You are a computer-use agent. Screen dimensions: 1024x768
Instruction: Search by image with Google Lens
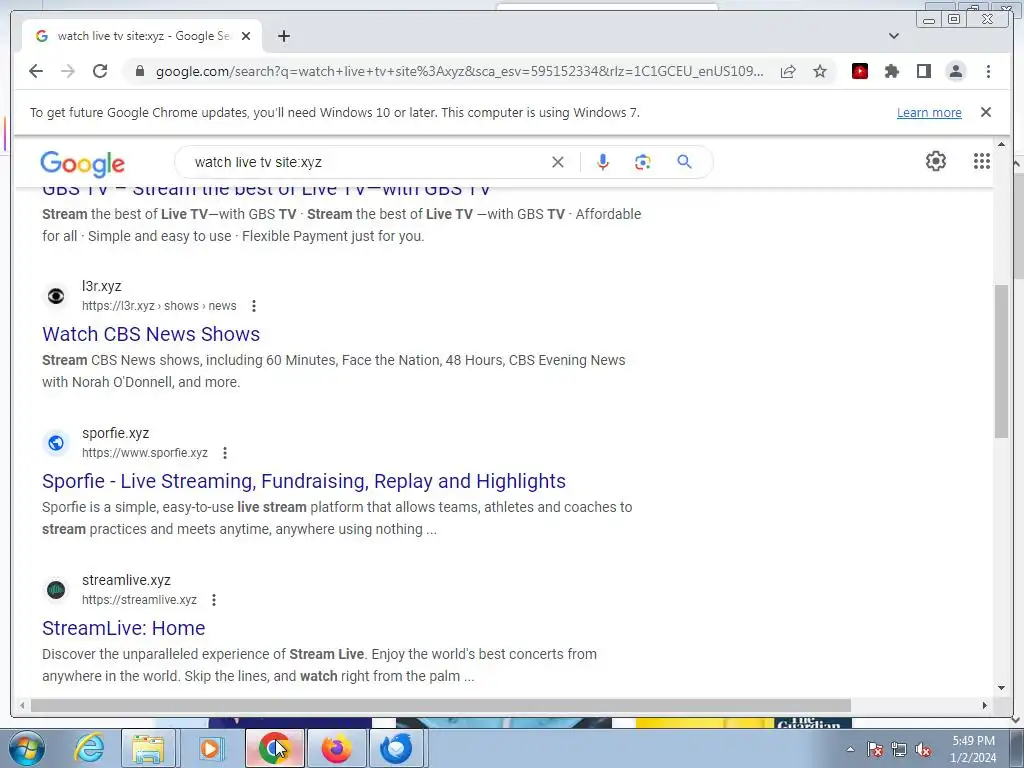[643, 162]
